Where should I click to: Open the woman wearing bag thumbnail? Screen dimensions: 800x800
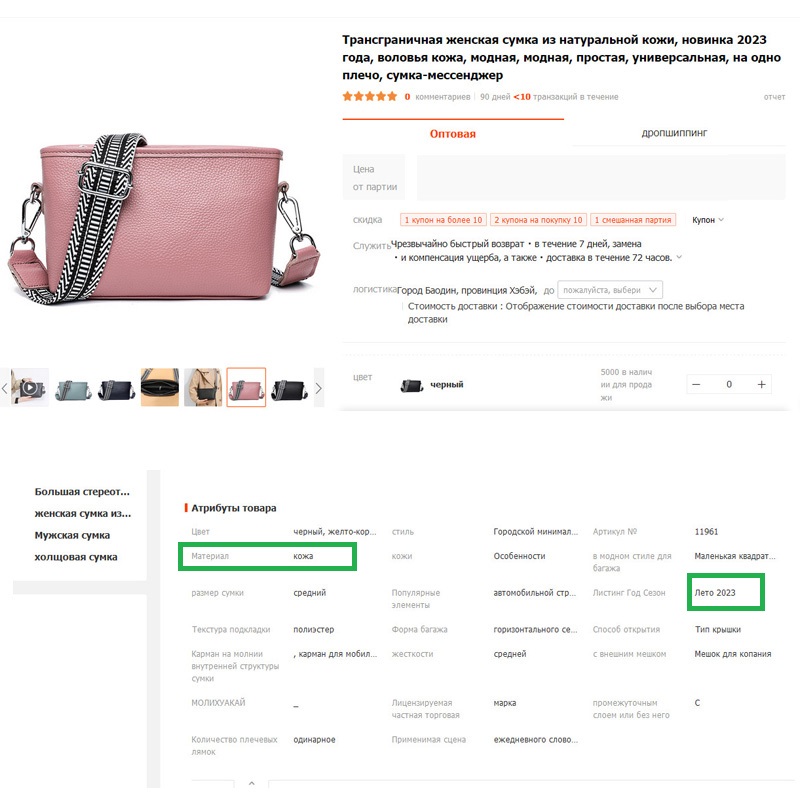pyautogui.click(x=203, y=387)
